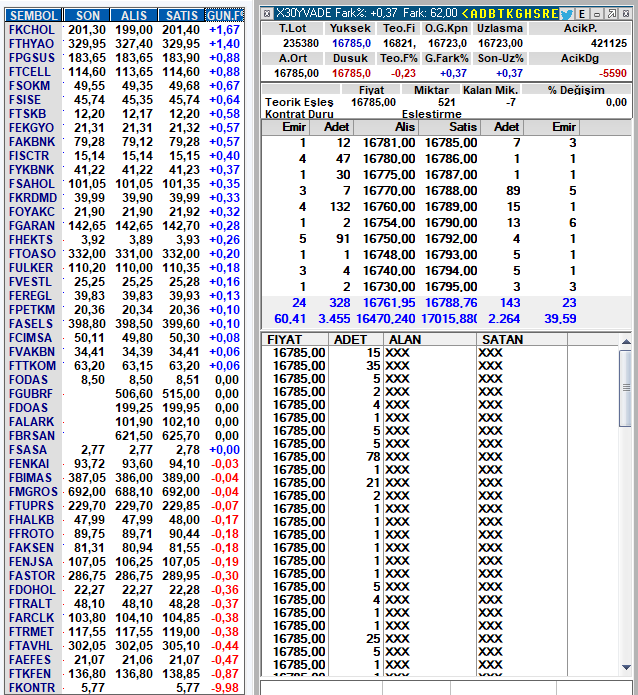Select FBIMAS symbol in watchlist
This screenshot has width=638, height=695.
point(31,478)
